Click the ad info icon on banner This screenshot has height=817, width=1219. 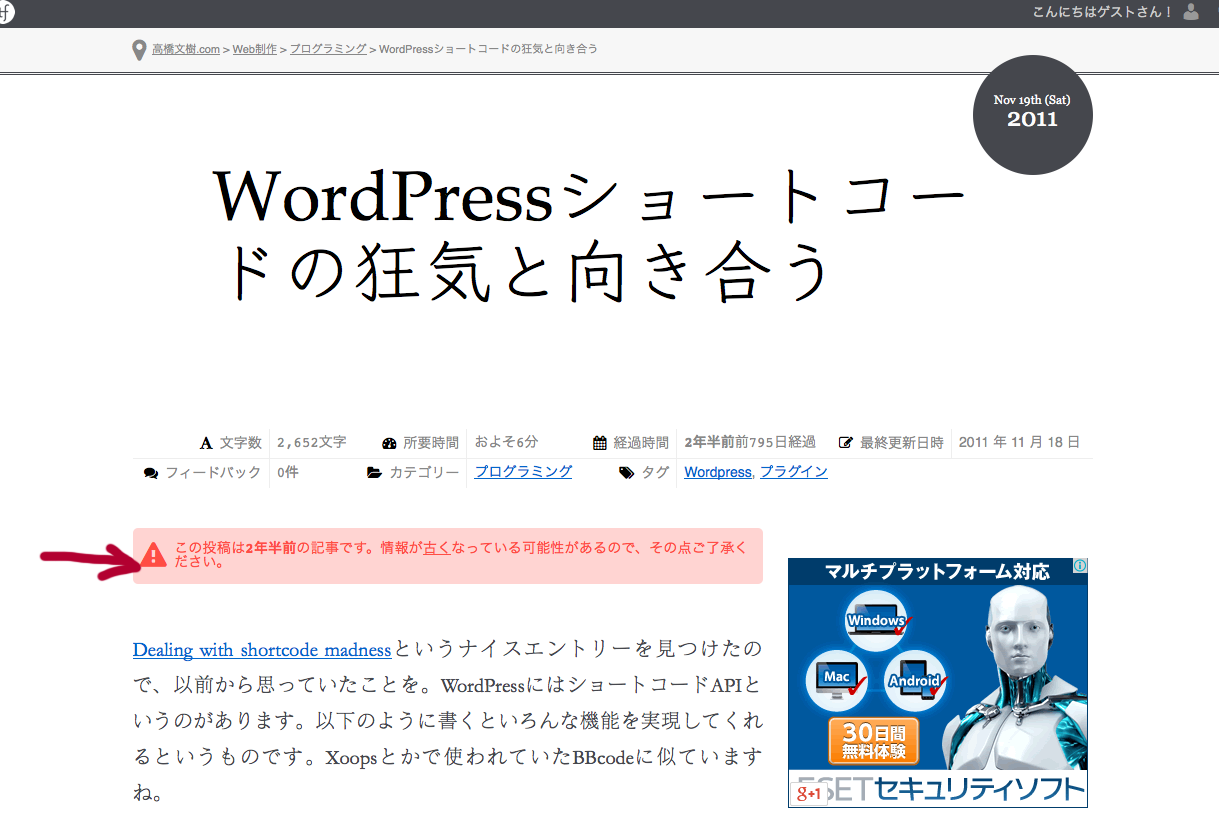click(x=1080, y=566)
